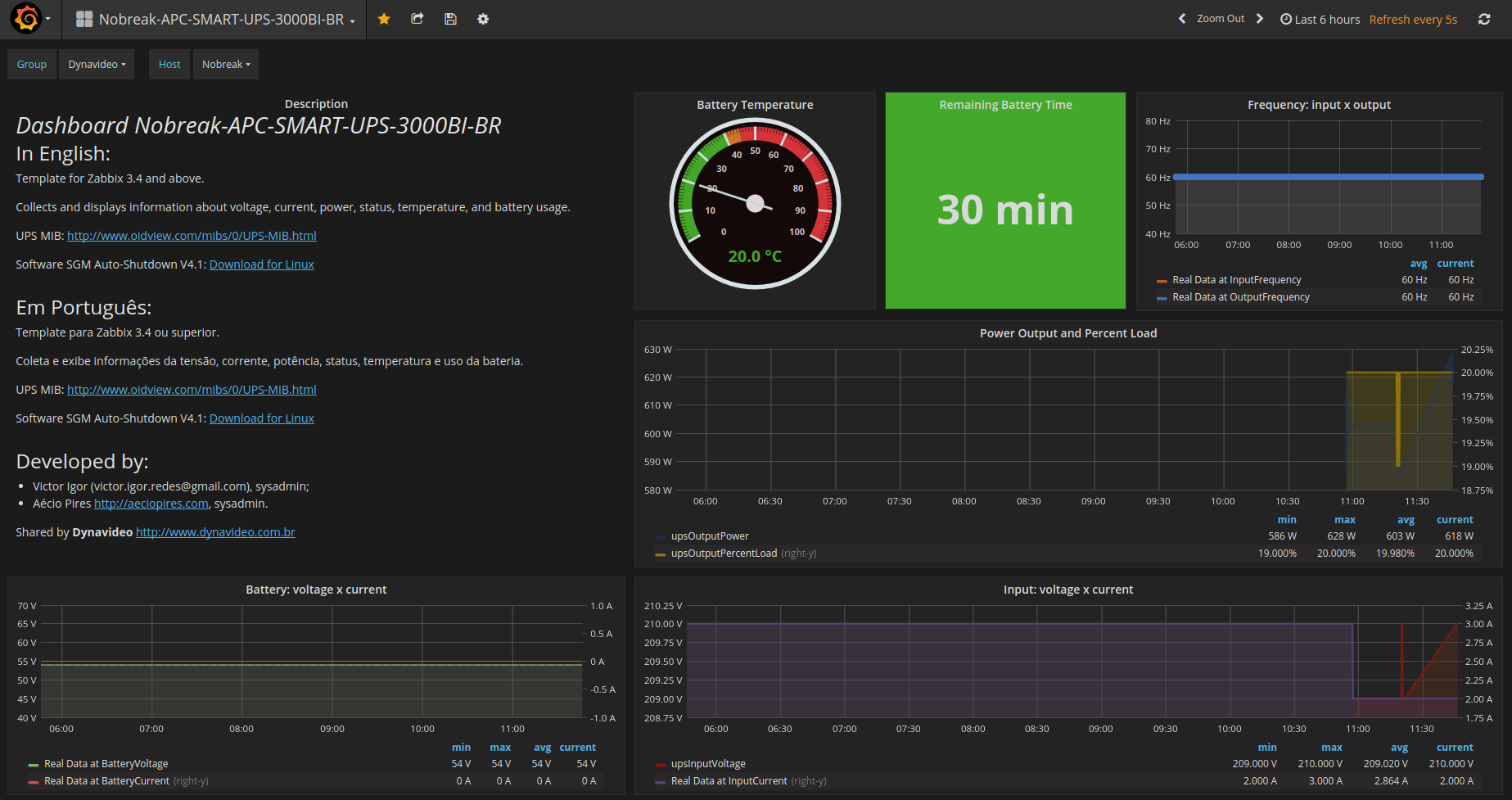Image resolution: width=1512 pixels, height=800 pixels.
Task: Open the aeciopires.com link
Action: [x=151, y=504]
